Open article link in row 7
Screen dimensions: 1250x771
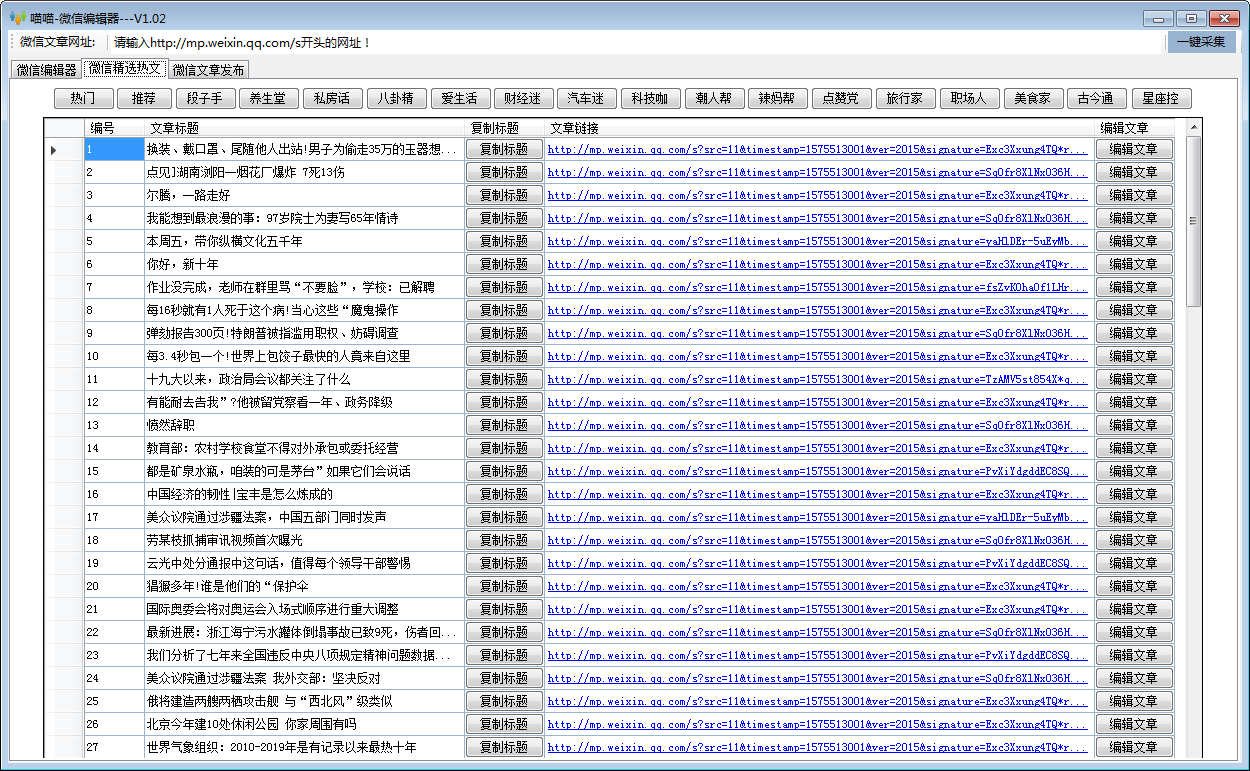pos(818,288)
